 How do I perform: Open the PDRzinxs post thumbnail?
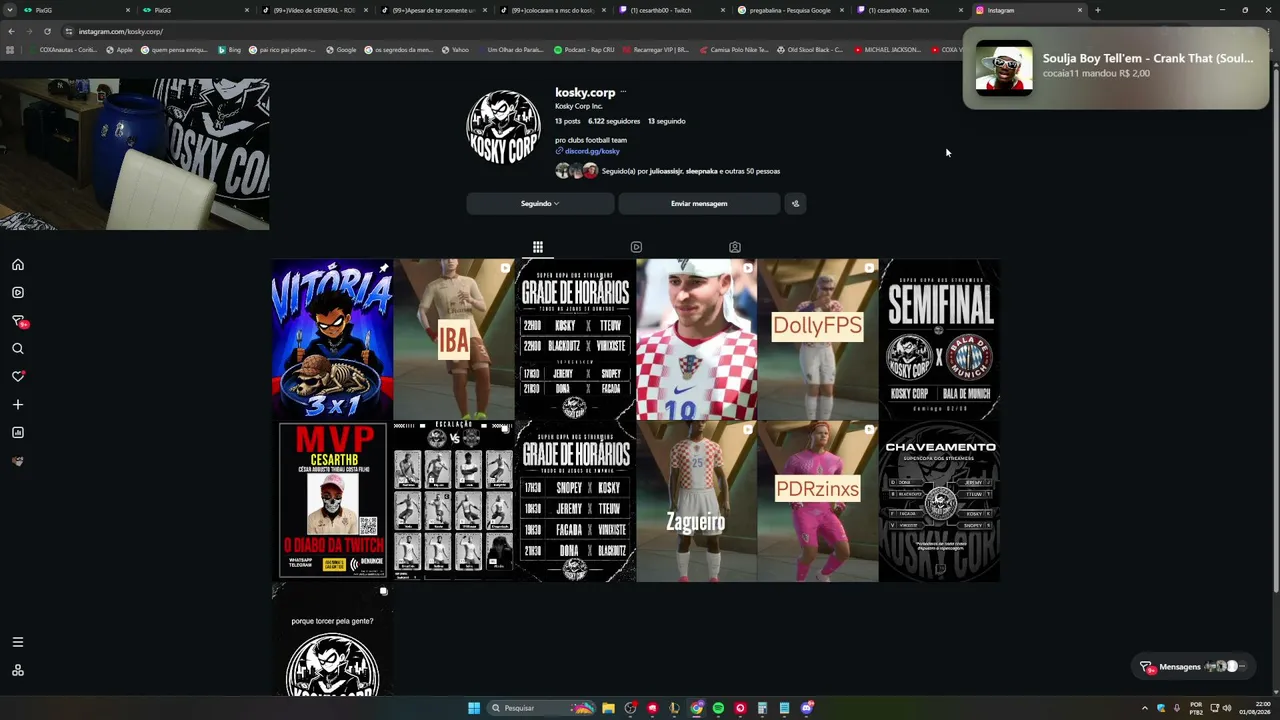click(x=818, y=501)
